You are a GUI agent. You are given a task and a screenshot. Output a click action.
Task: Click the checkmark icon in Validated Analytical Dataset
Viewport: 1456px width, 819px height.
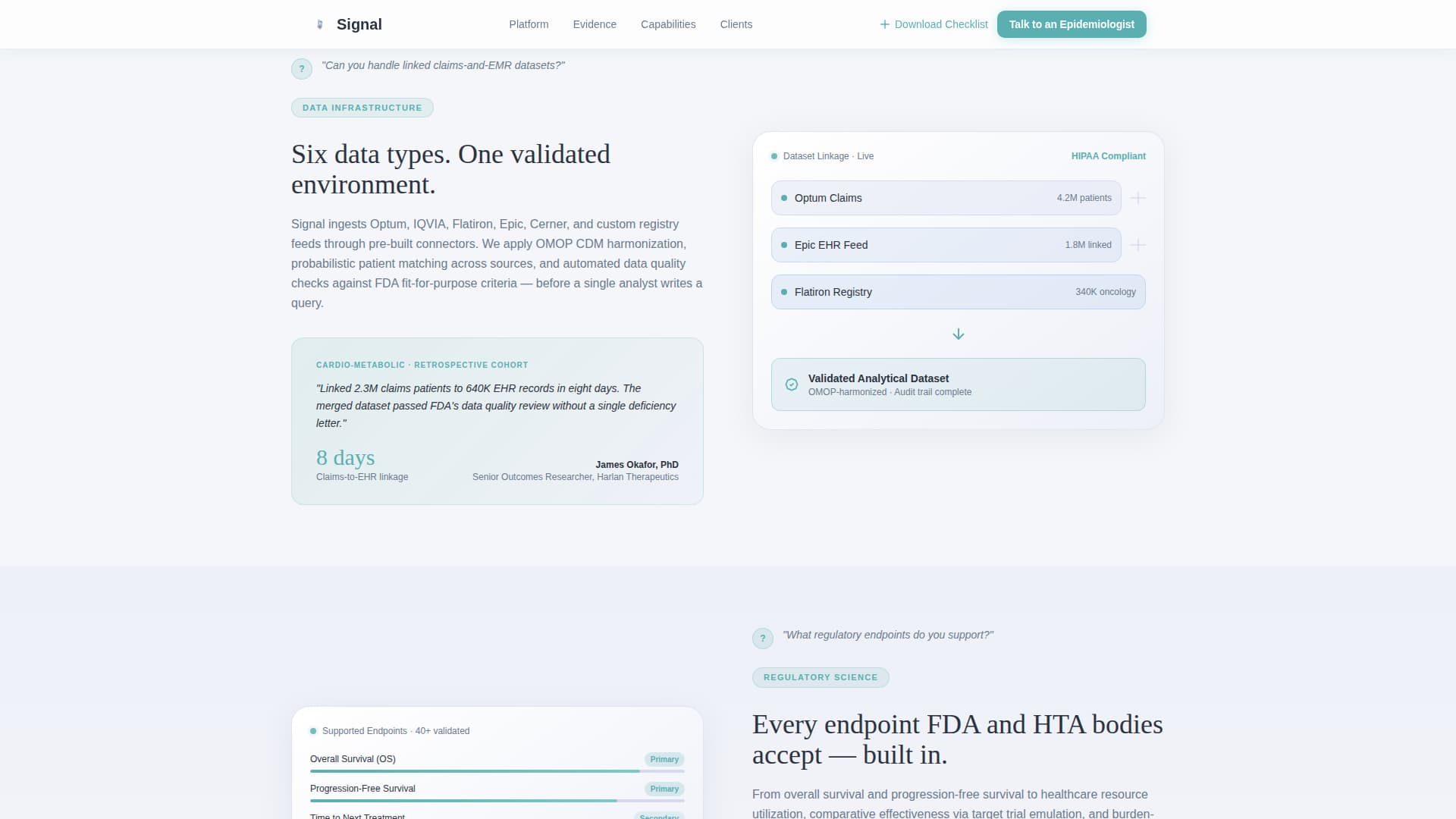pos(792,384)
